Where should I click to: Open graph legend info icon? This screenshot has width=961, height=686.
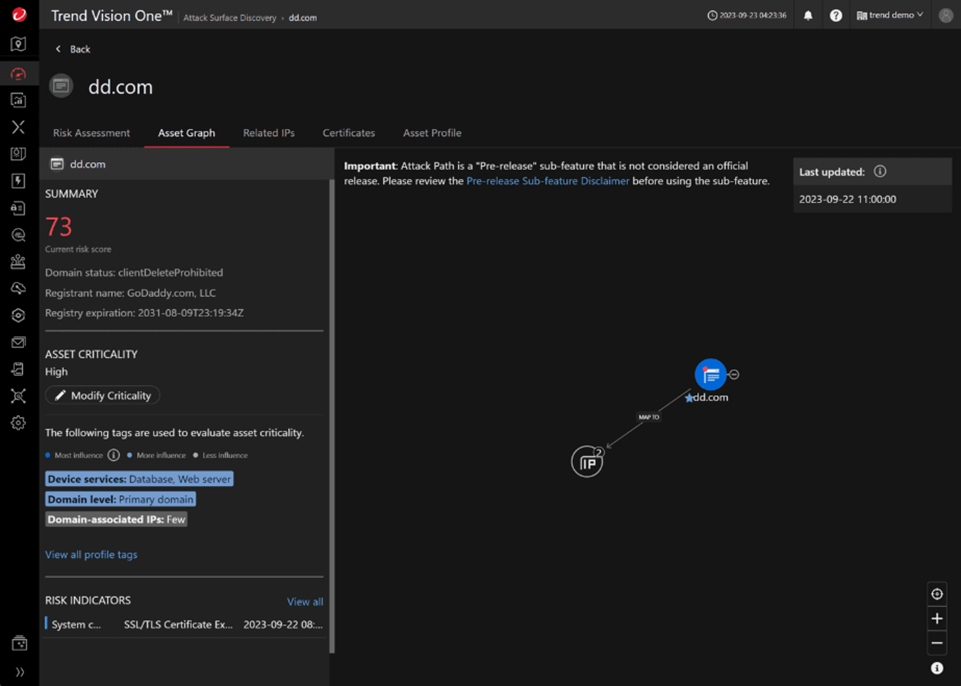point(937,668)
